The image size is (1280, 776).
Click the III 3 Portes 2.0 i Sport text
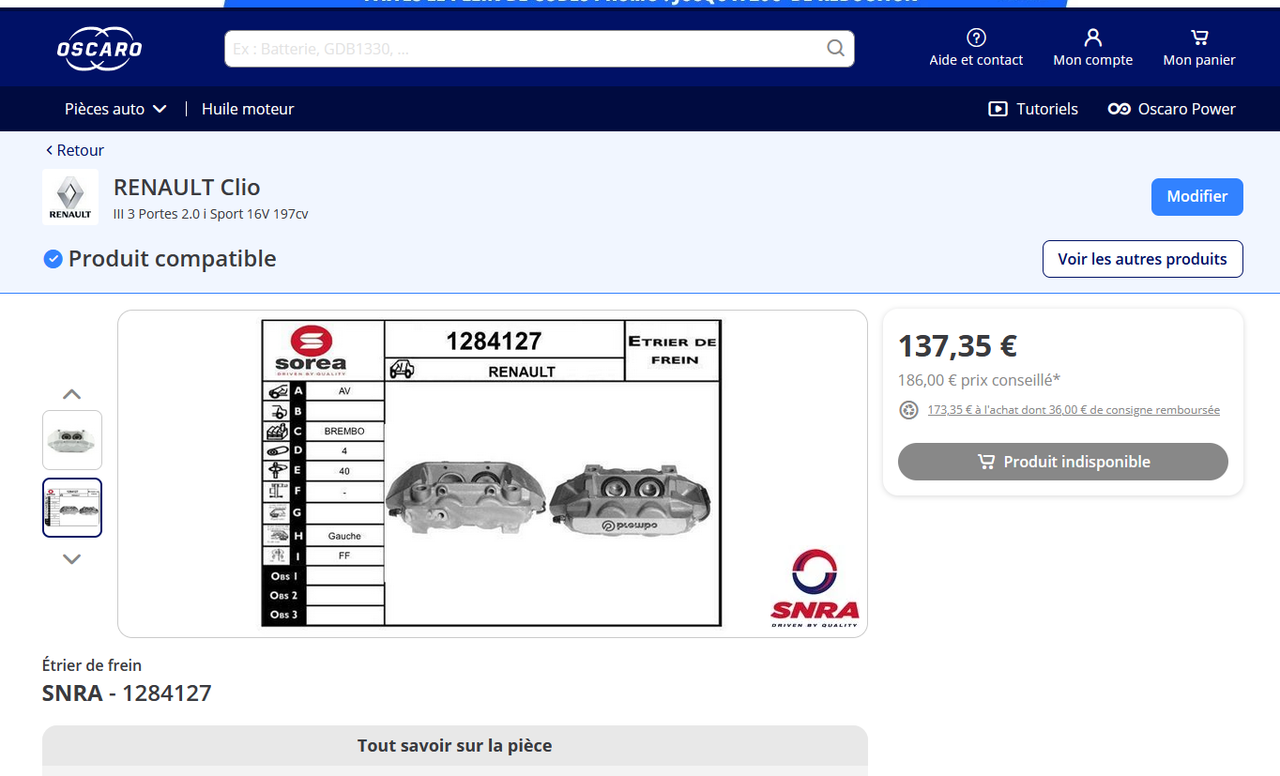pyautogui.click(x=211, y=214)
